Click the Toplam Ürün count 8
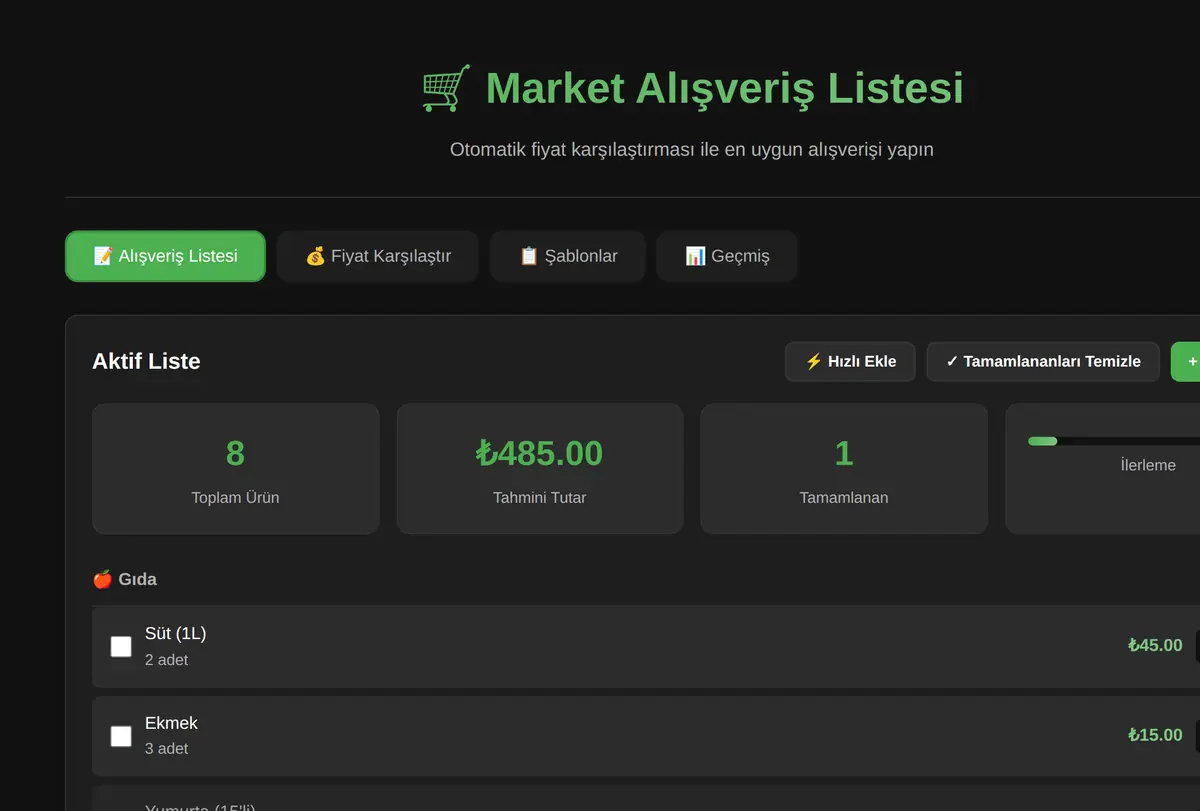Screen dimensions: 1200x811 click(x=235, y=453)
